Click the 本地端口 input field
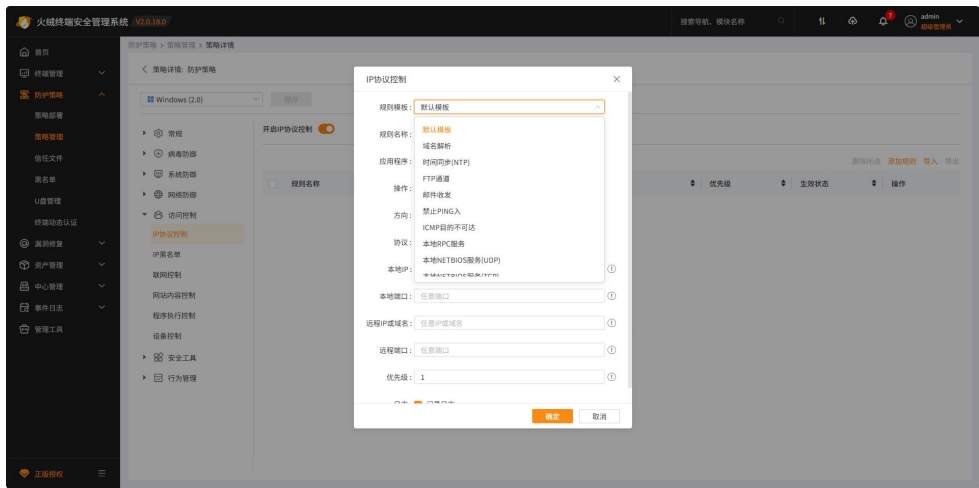The width and height of the screenshot is (979, 488). (x=509, y=296)
